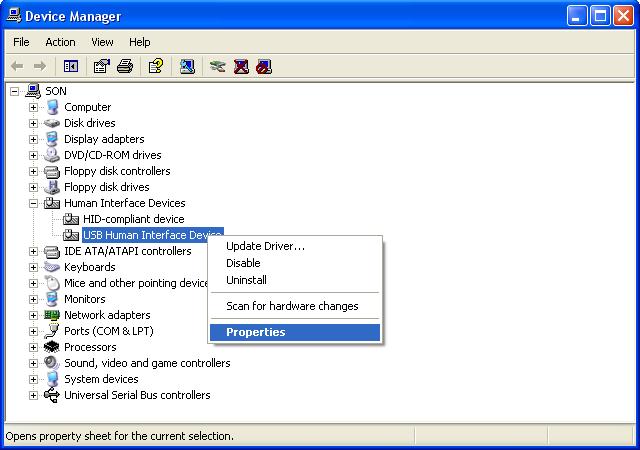
Task: Click the Print toolbar icon
Action: pos(125,66)
